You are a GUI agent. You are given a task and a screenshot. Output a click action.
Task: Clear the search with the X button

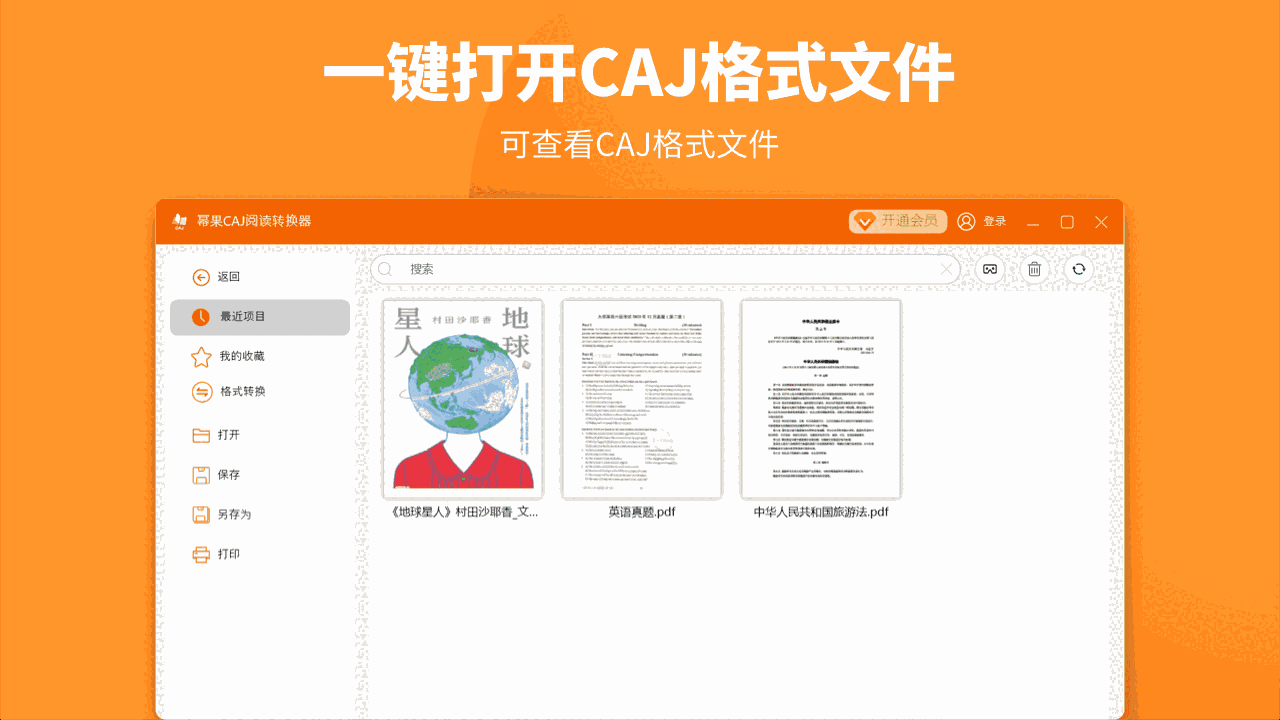click(946, 269)
